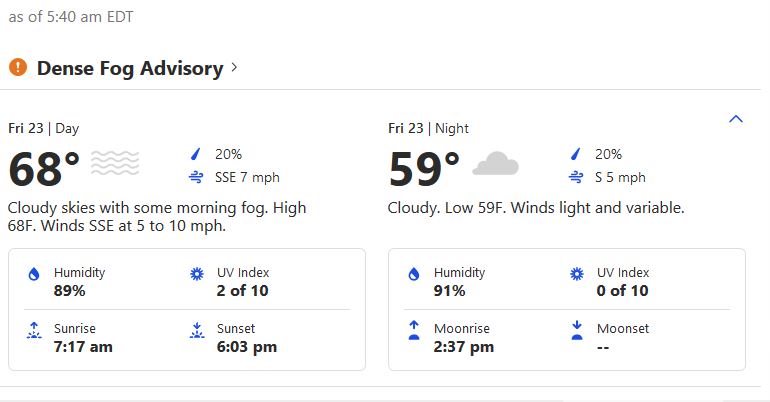
Task: Click the daytime UV Index sun icon
Action: (x=197, y=275)
